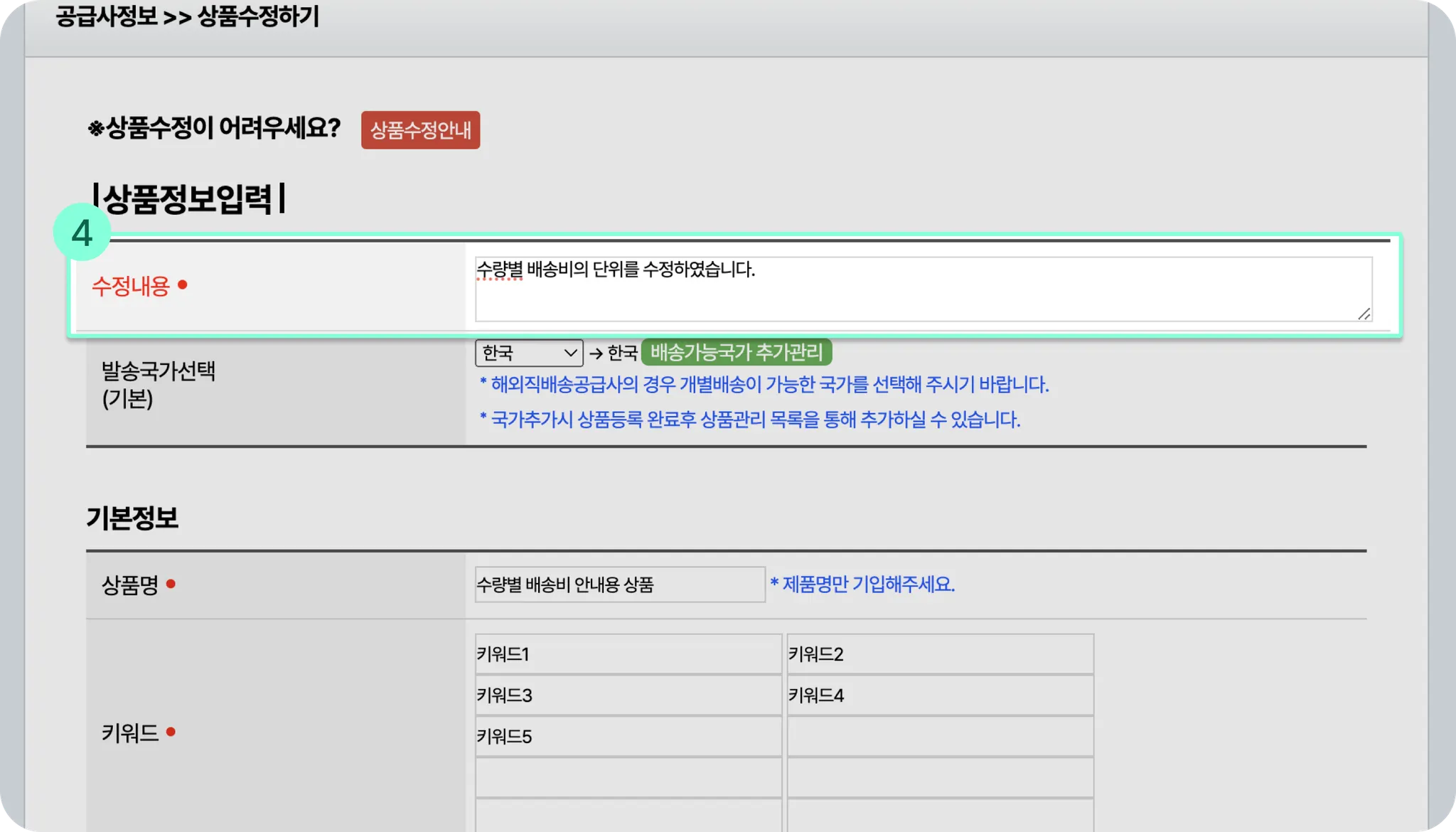Viewport: 1456px width, 832px height.
Task: Click empty right-column field in fourth keyword row
Action: (x=940, y=778)
